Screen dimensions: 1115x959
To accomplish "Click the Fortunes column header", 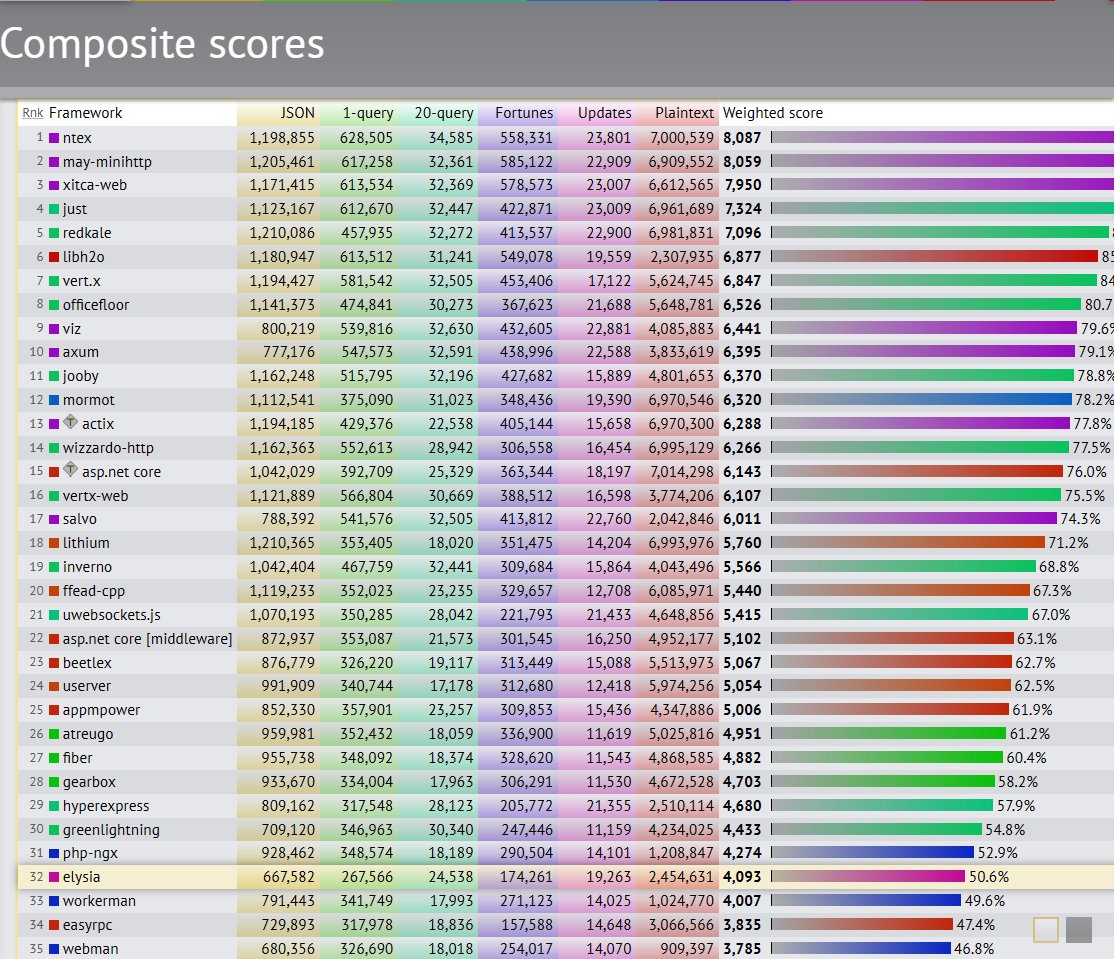I will [x=524, y=113].
